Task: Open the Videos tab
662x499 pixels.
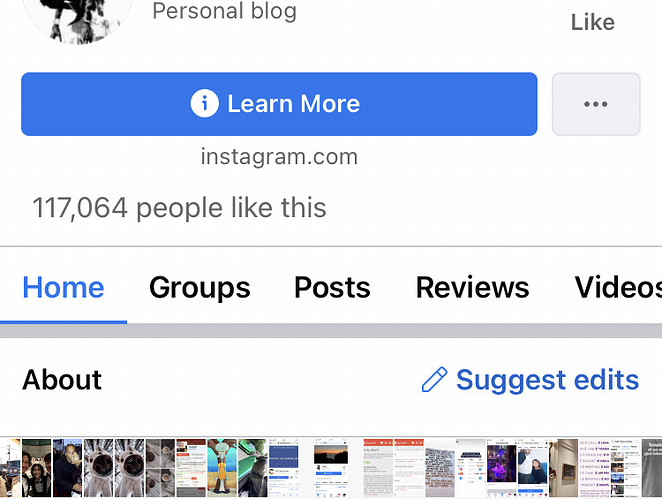Action: (x=618, y=287)
